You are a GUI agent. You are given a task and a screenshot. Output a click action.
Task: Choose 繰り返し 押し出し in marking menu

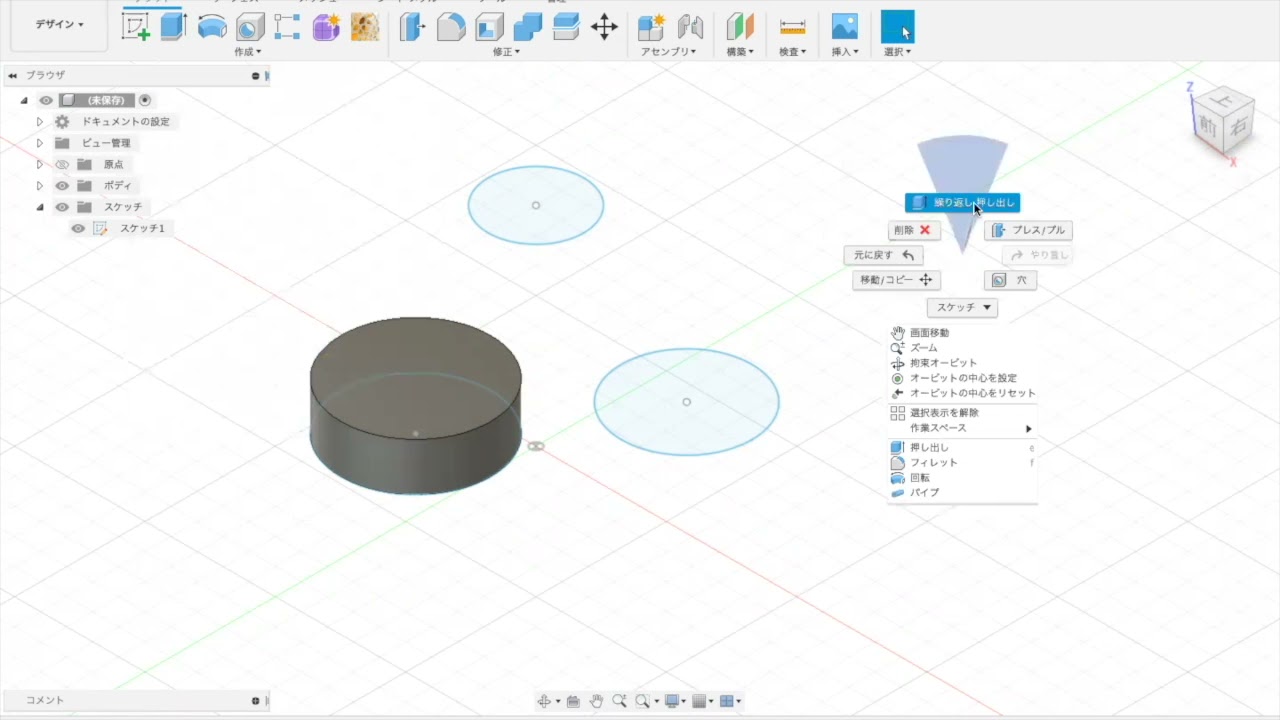[x=962, y=203]
